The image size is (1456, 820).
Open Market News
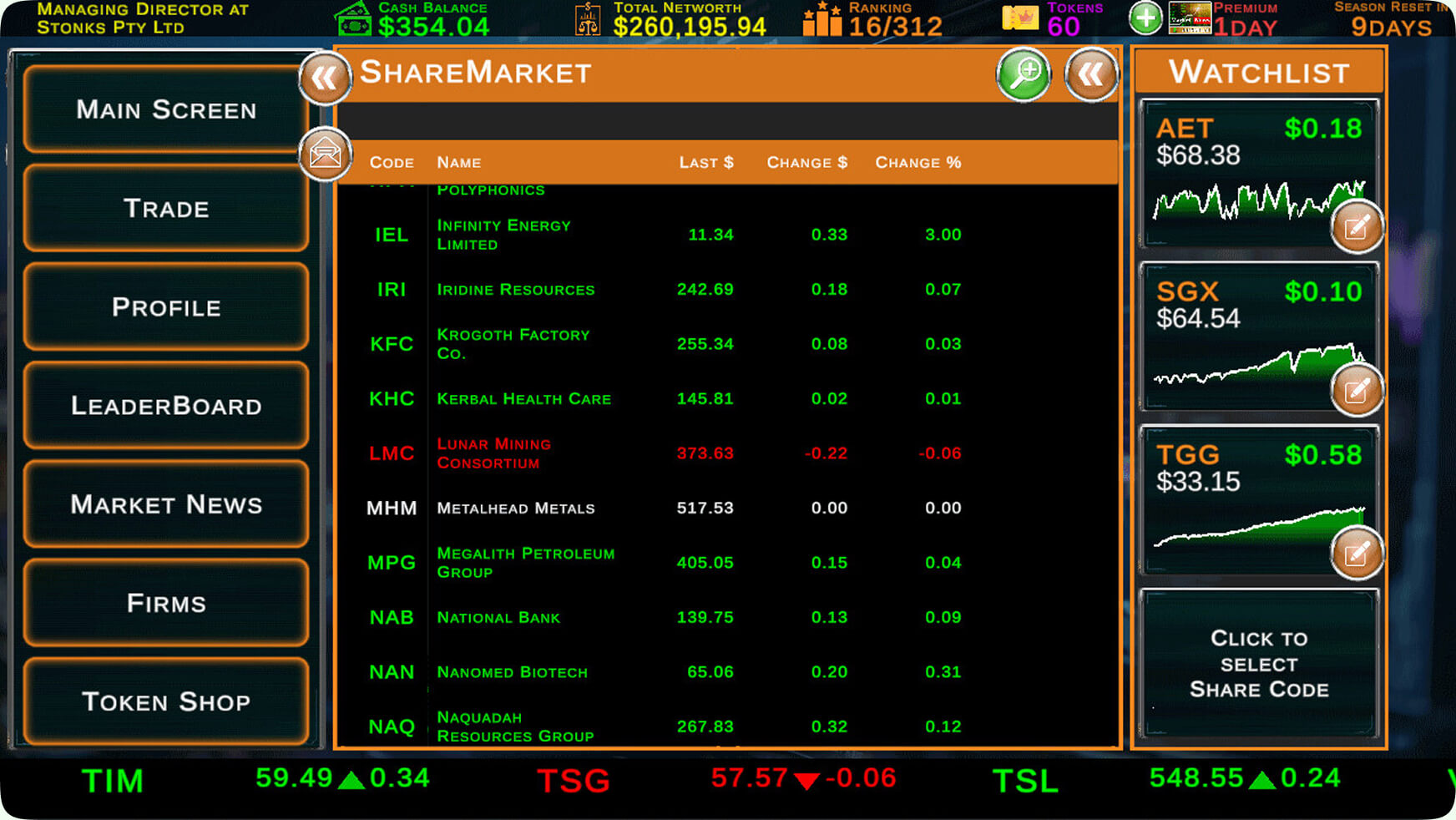tap(165, 504)
